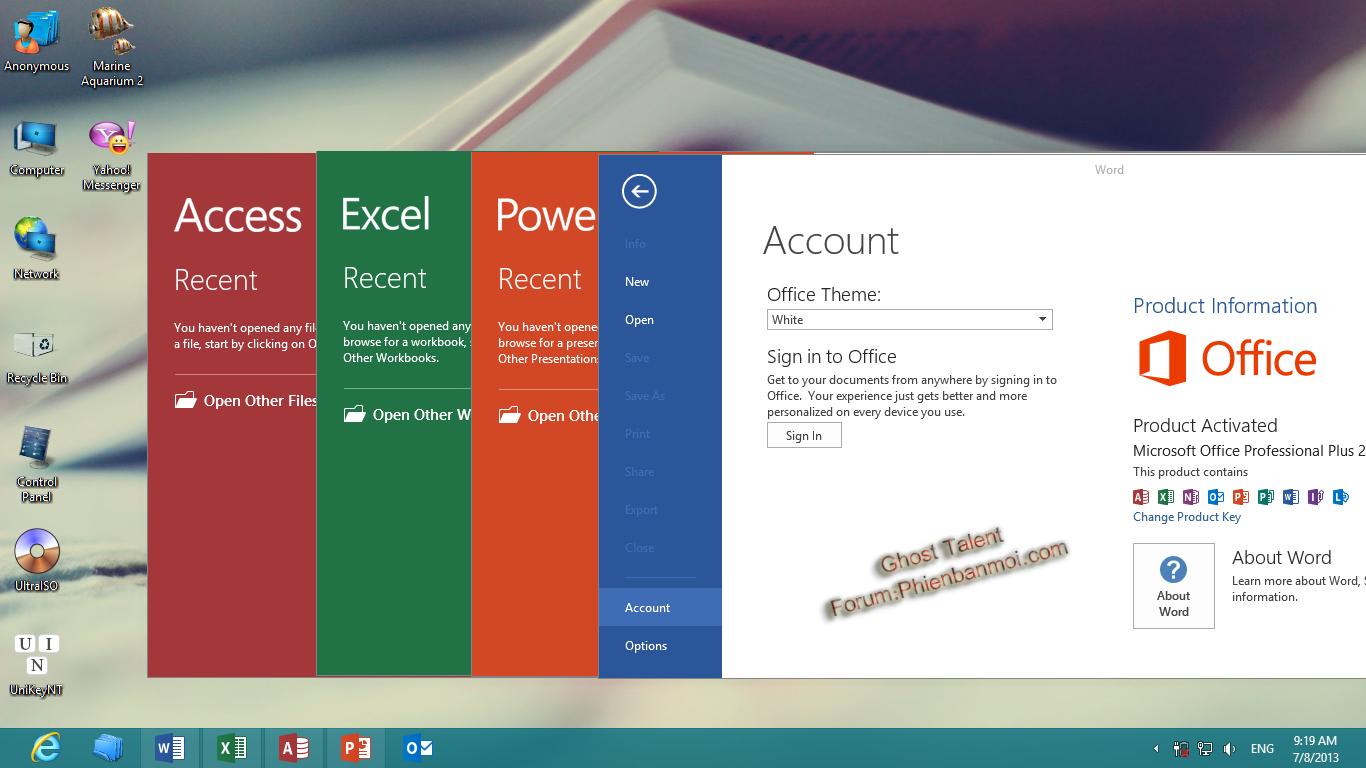This screenshot has width=1366, height=768.
Task: Select New in the Word backstage menu
Action: click(x=637, y=282)
